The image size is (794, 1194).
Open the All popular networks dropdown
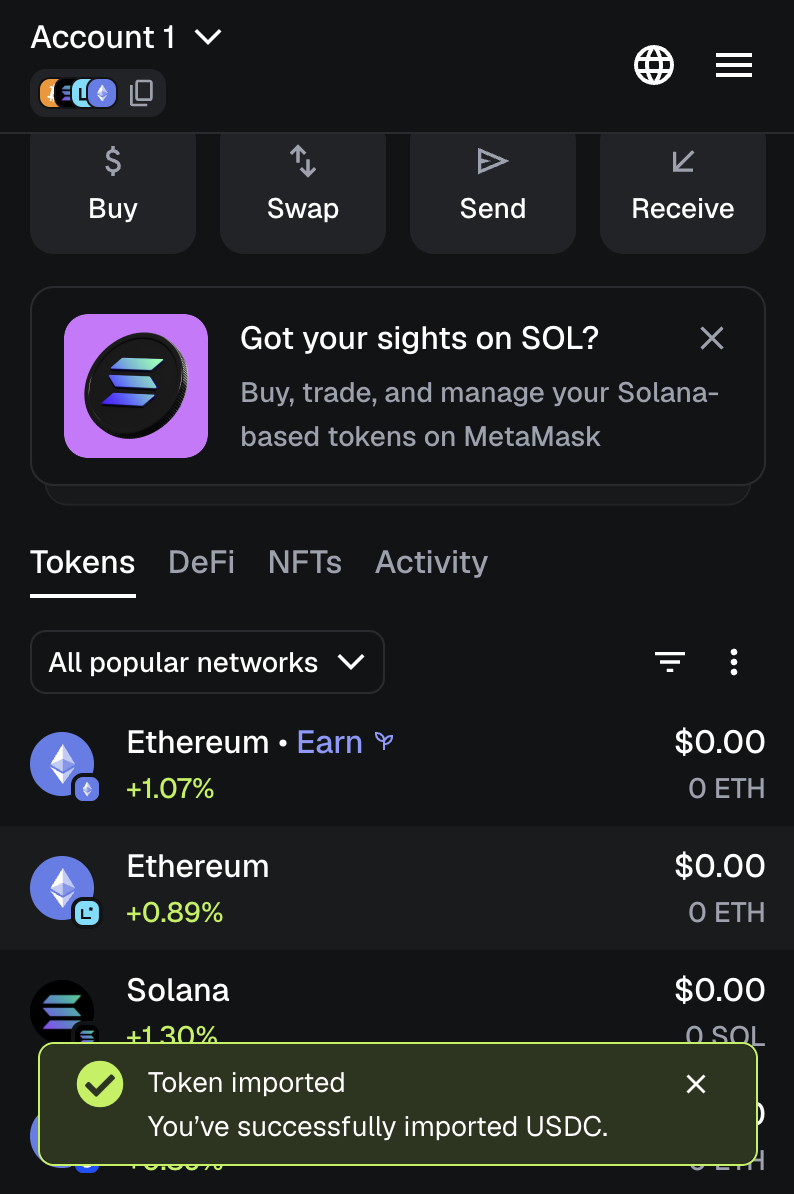tap(207, 662)
